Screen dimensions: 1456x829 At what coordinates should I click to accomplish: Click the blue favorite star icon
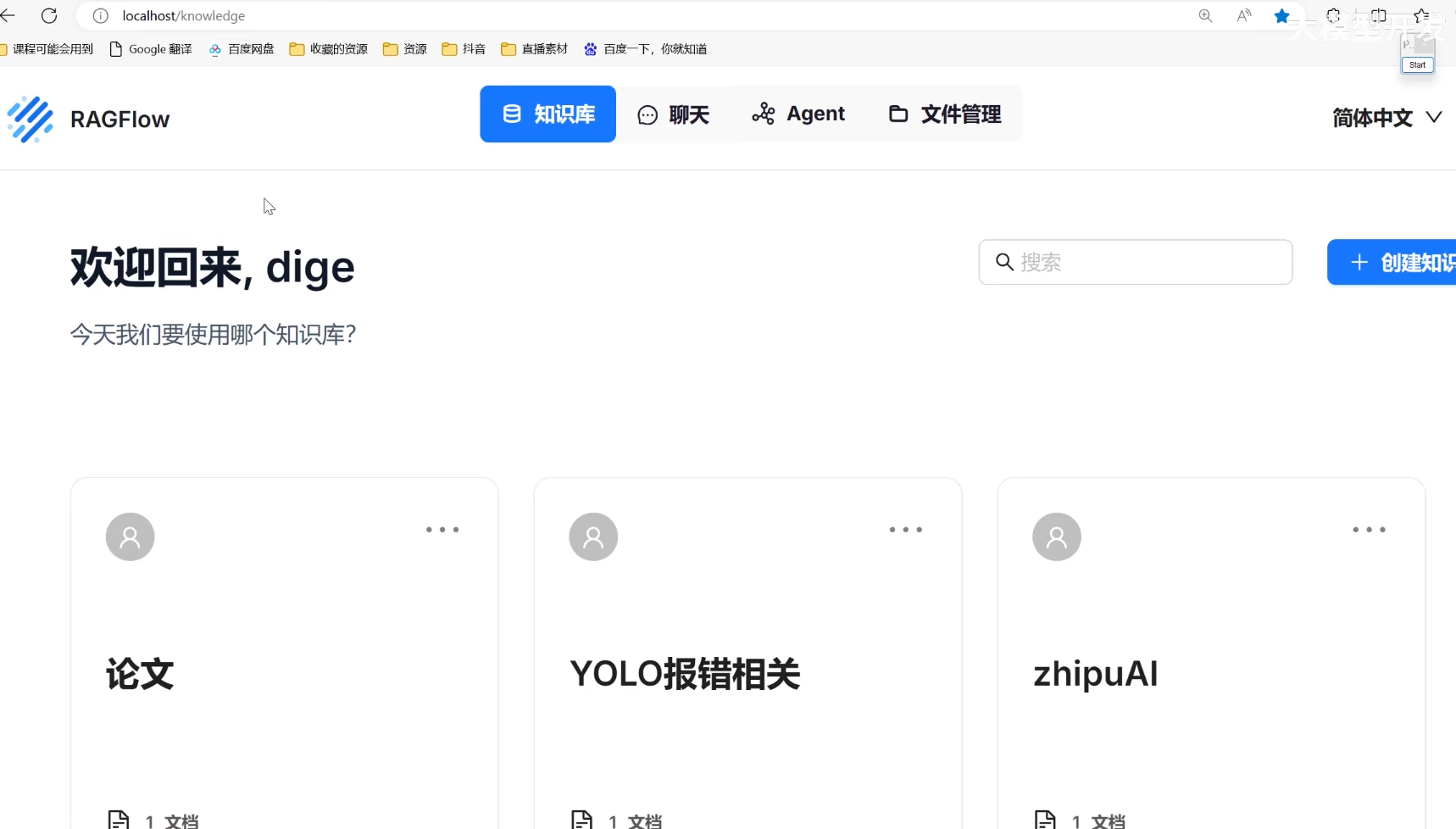[1281, 16]
